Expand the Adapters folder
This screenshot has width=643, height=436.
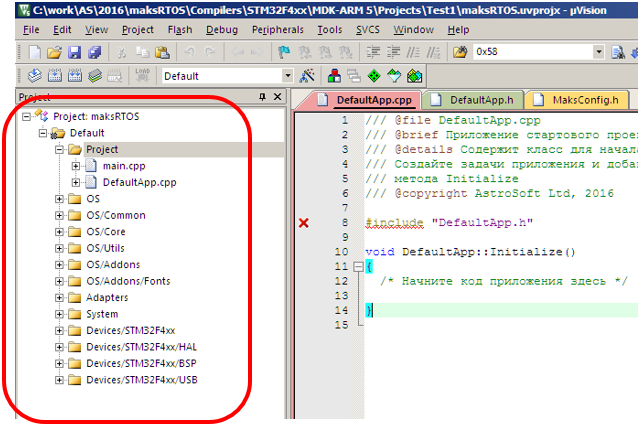click(59, 298)
